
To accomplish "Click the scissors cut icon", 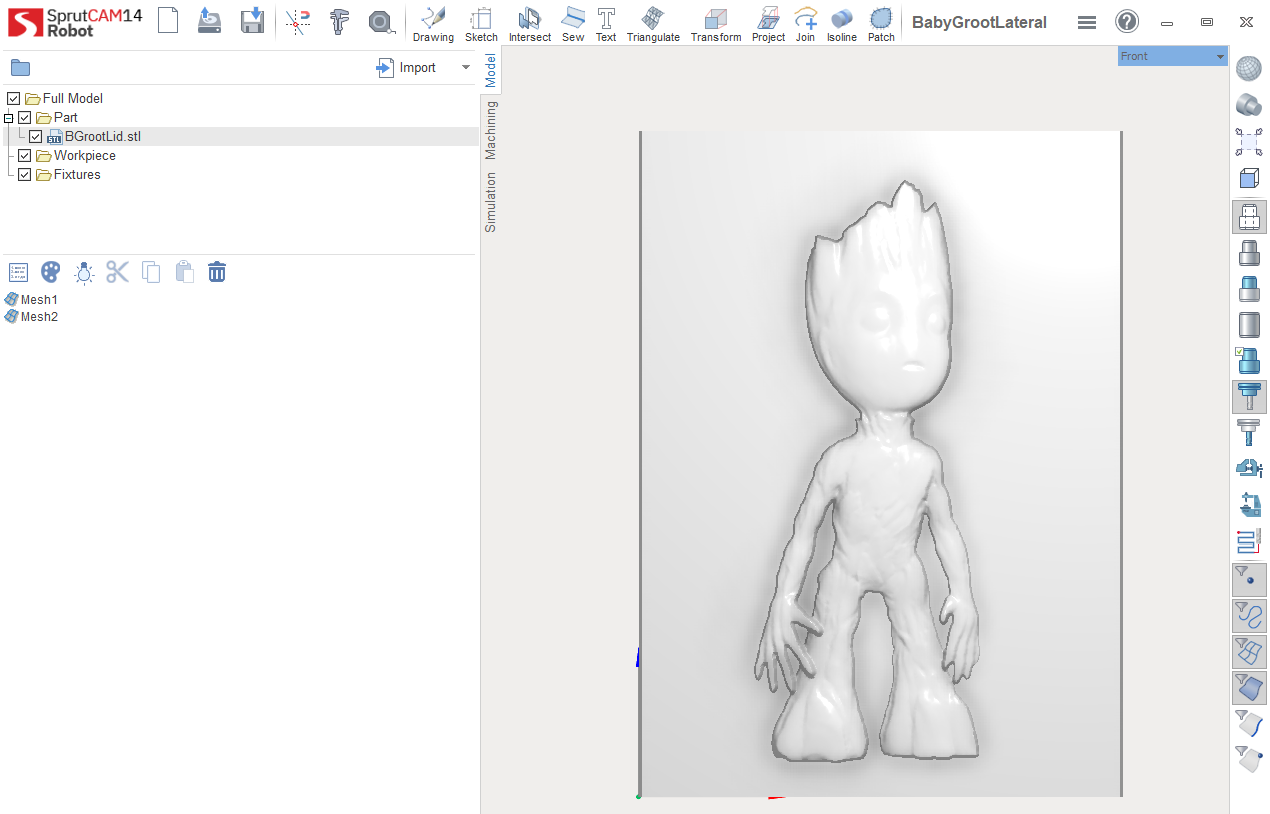I will 118,272.
